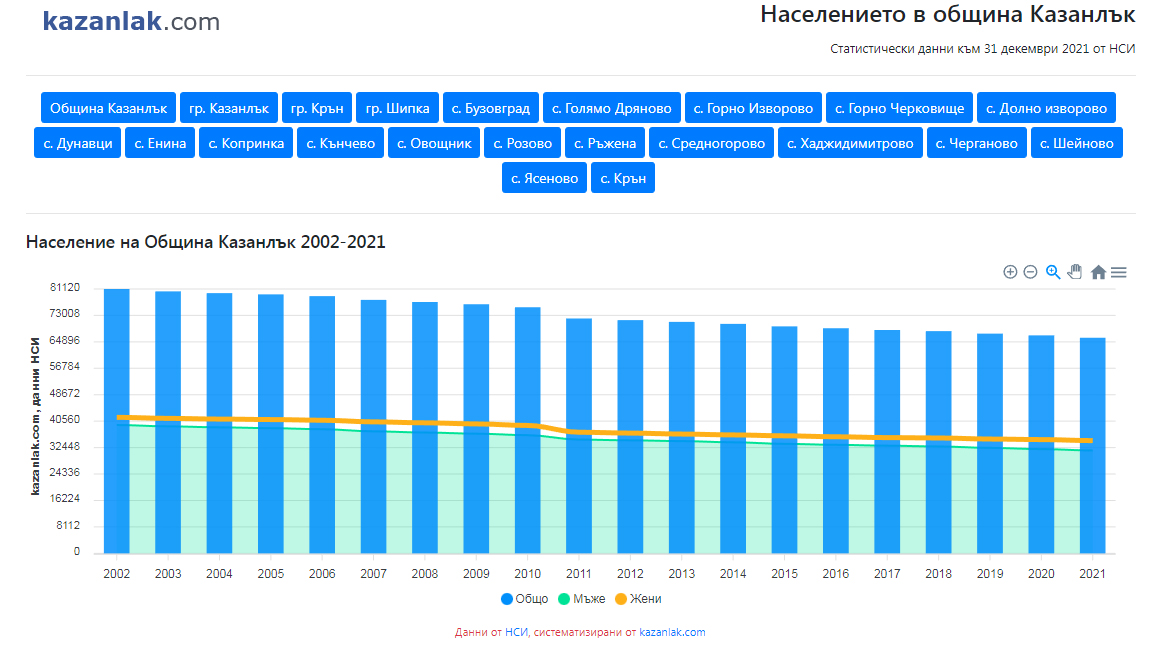Click the chart zoom in icon
1160x651 pixels.
pyautogui.click(x=1010, y=272)
